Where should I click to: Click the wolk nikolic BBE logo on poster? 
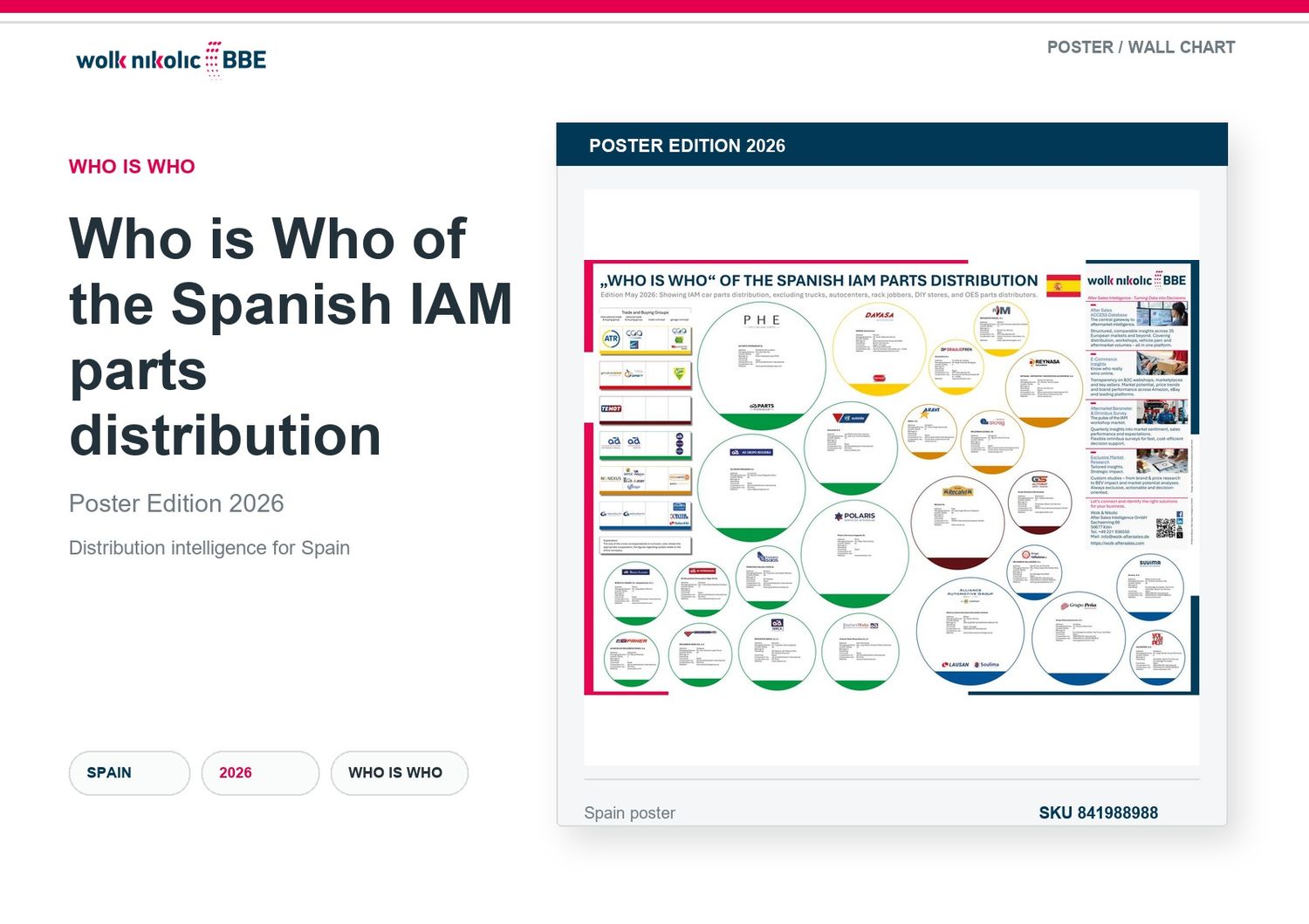point(1136,280)
